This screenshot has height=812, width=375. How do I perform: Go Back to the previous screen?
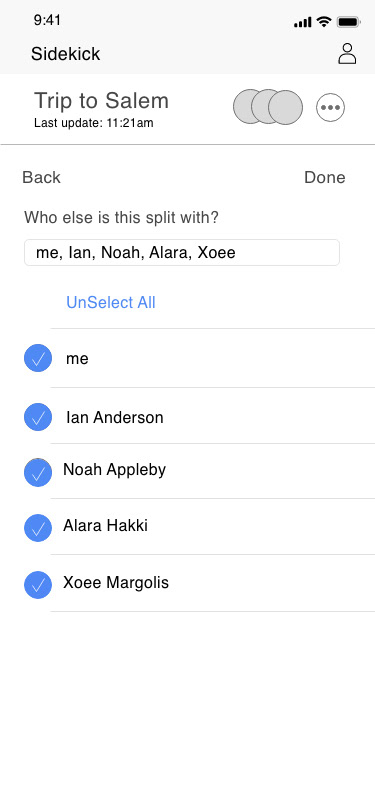(41, 177)
